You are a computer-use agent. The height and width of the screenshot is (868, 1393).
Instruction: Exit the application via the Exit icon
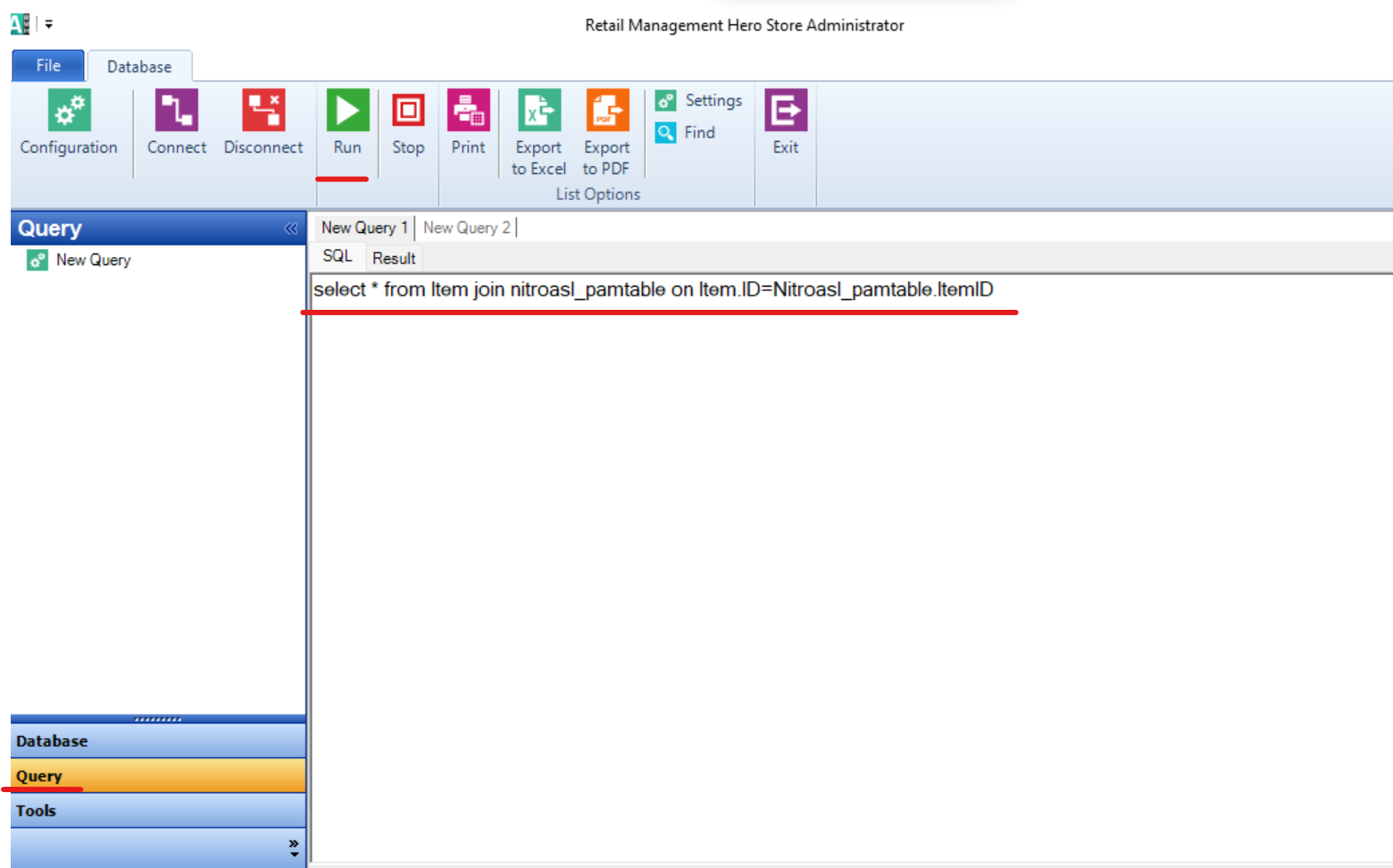click(x=786, y=111)
